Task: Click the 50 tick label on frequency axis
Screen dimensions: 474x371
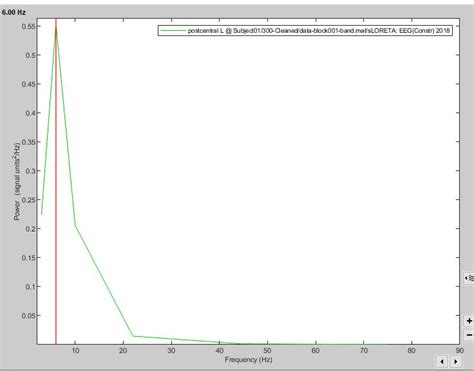Action: click(x=267, y=350)
